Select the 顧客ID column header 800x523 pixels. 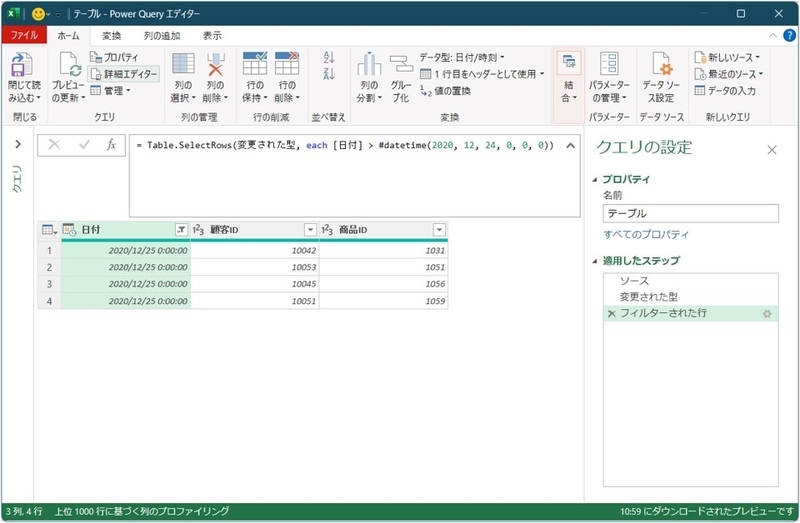pyautogui.click(x=255, y=230)
